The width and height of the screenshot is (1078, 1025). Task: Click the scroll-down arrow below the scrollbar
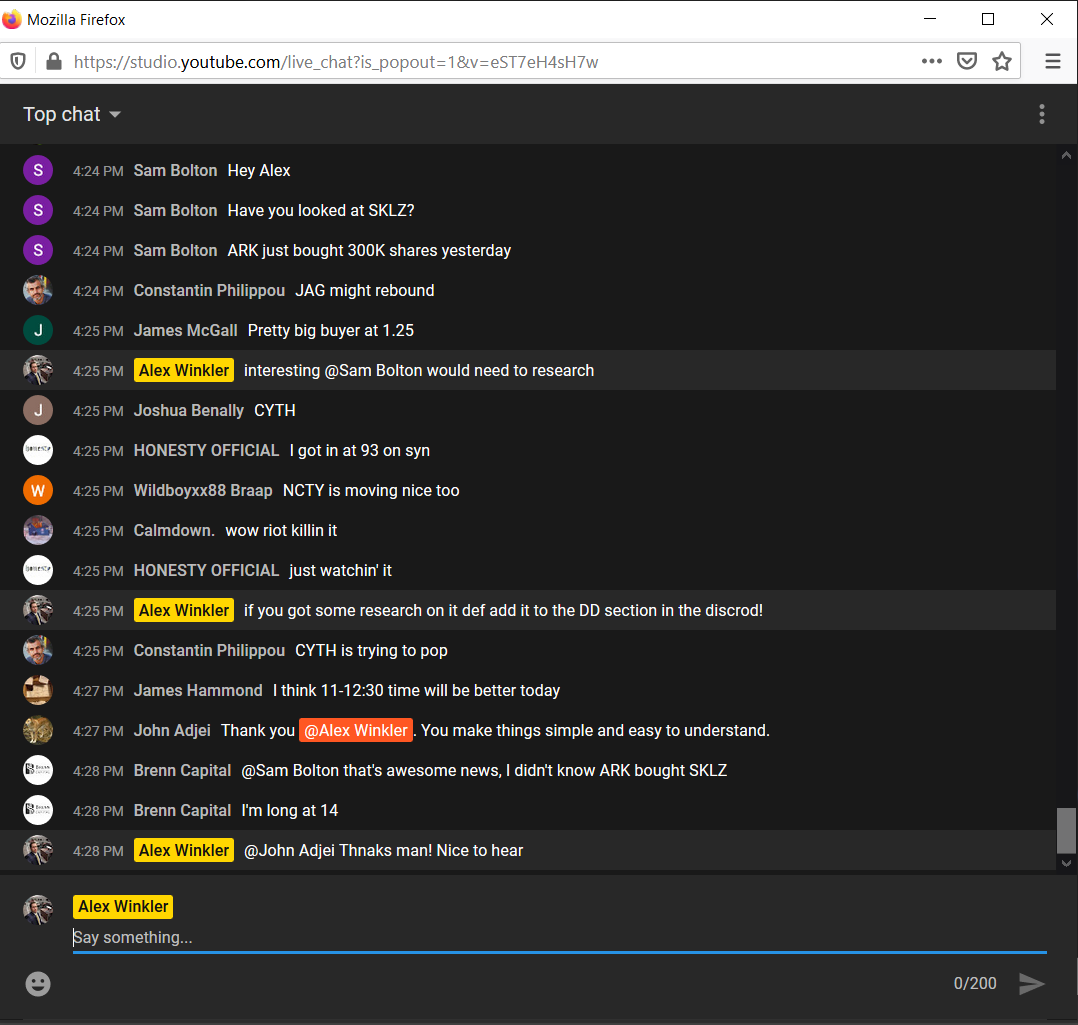click(x=1066, y=862)
